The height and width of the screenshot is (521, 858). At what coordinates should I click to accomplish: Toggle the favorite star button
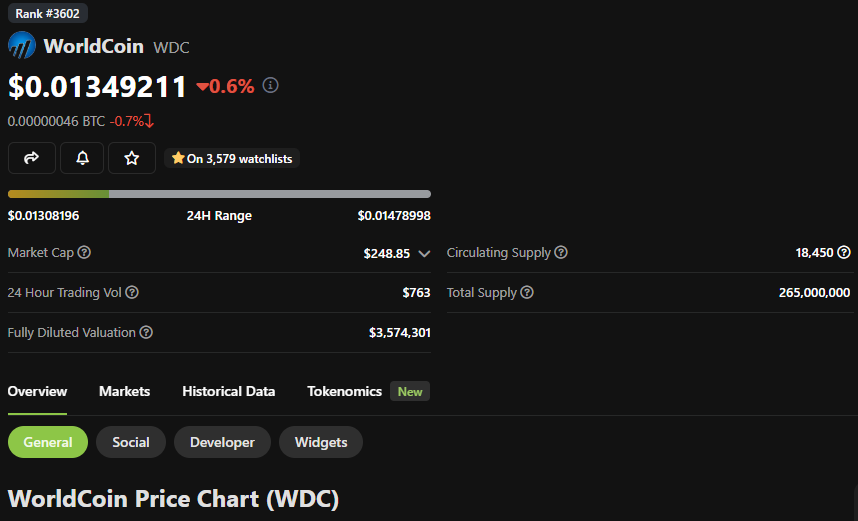pyautogui.click(x=131, y=158)
